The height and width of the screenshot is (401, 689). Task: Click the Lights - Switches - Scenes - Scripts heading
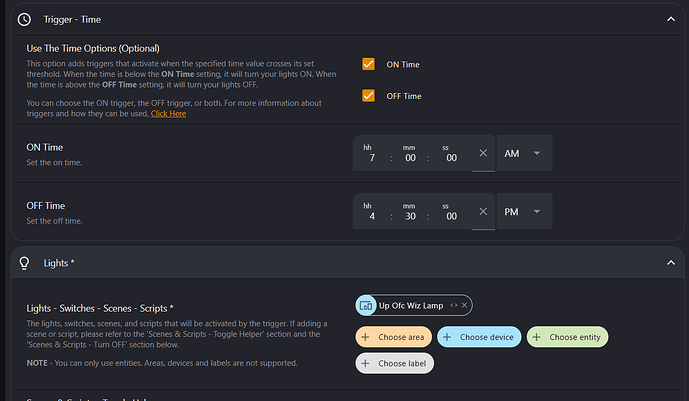pos(100,308)
